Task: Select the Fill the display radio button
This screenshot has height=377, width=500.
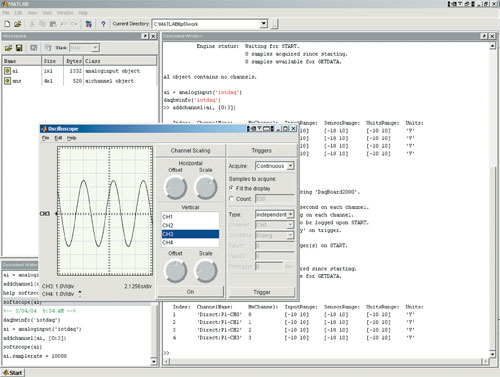Action: 231,188
